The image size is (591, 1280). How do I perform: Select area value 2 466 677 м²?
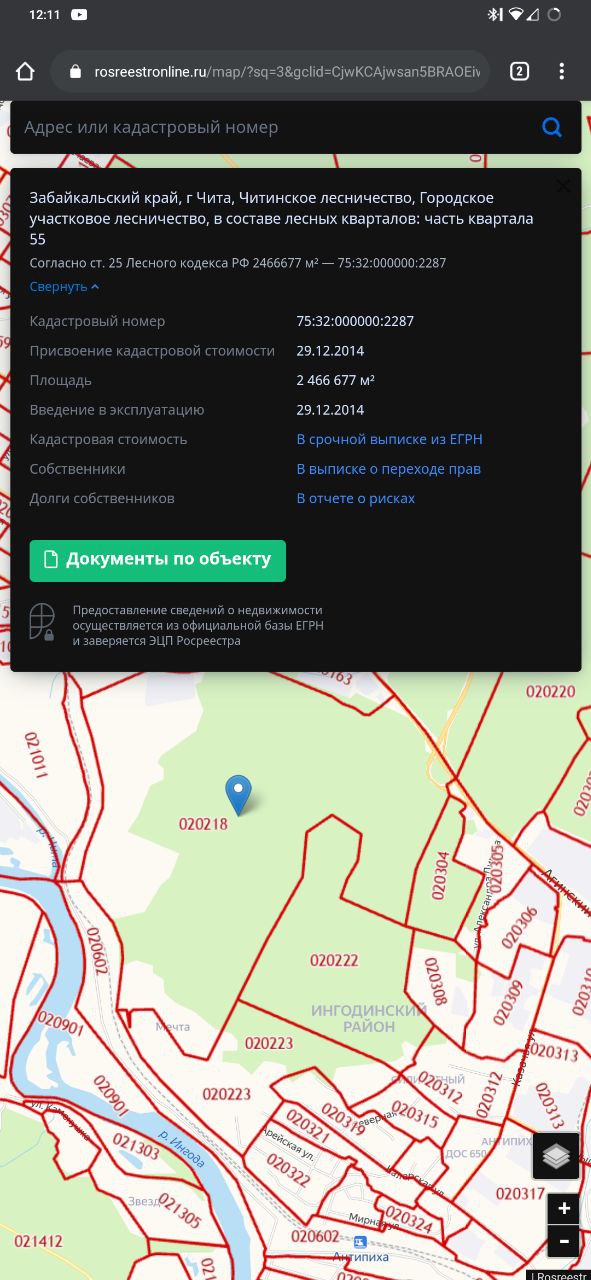[x=335, y=380]
